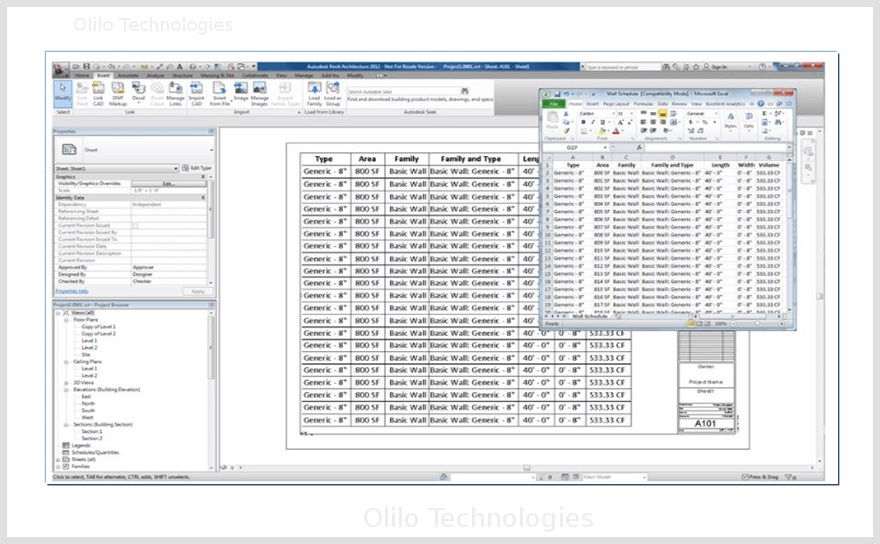The height and width of the screenshot is (544, 880).
Task: Click Excel Styles button
Action: (730, 120)
